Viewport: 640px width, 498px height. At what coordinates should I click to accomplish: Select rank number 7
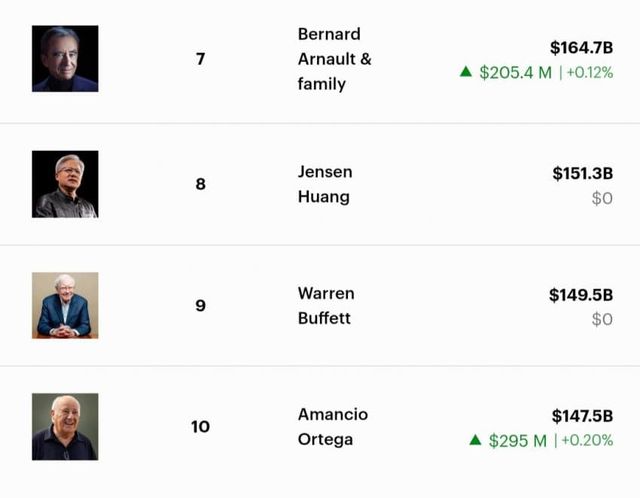200,59
